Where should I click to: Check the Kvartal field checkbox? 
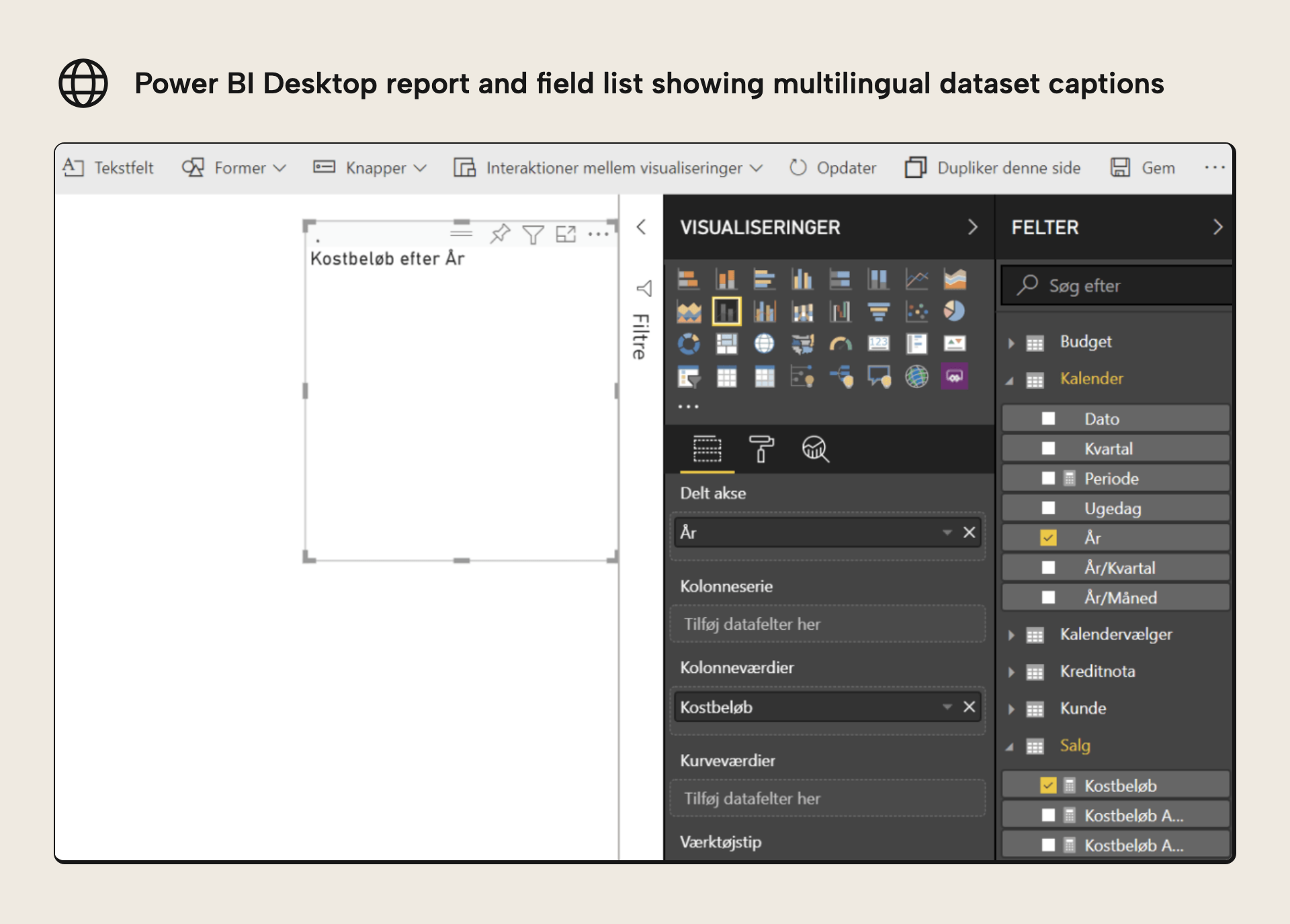1048,449
